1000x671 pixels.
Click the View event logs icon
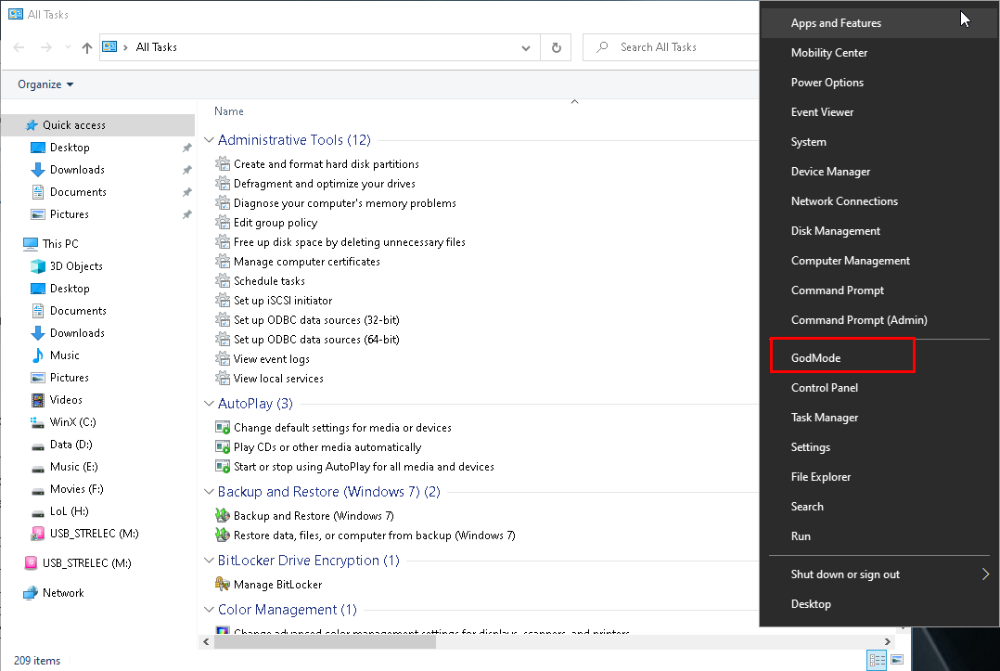click(x=223, y=358)
